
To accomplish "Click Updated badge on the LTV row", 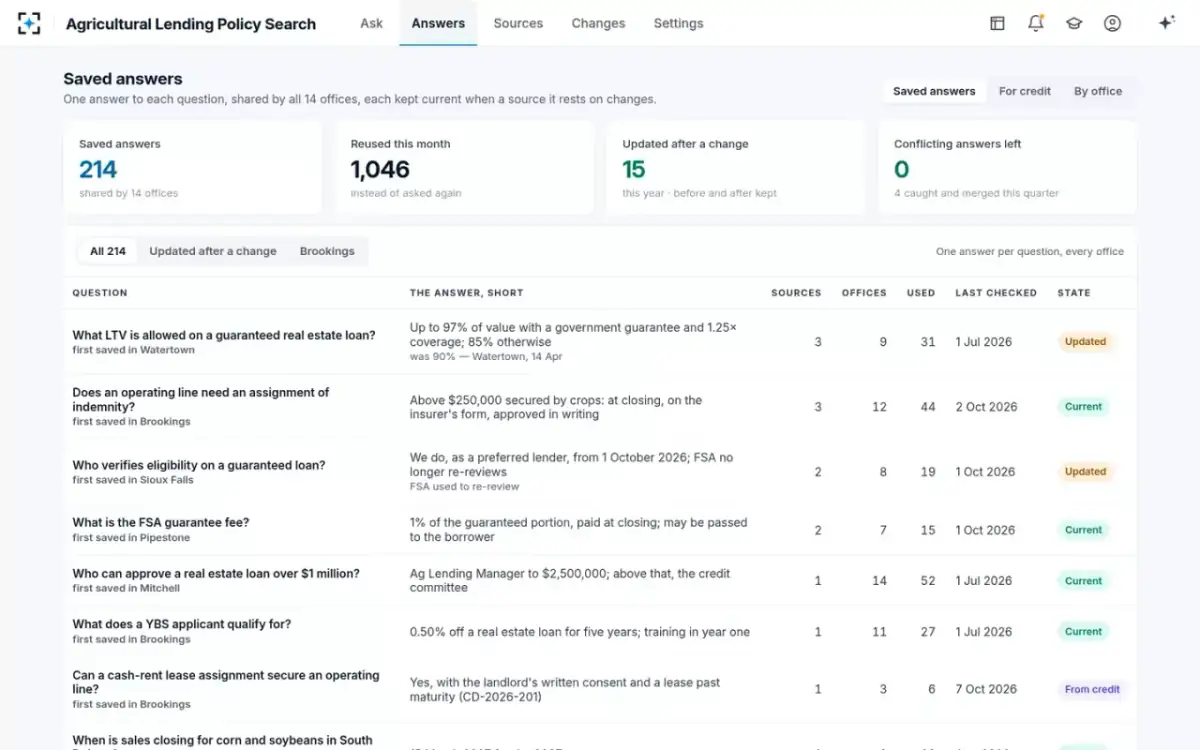I will [1085, 342].
